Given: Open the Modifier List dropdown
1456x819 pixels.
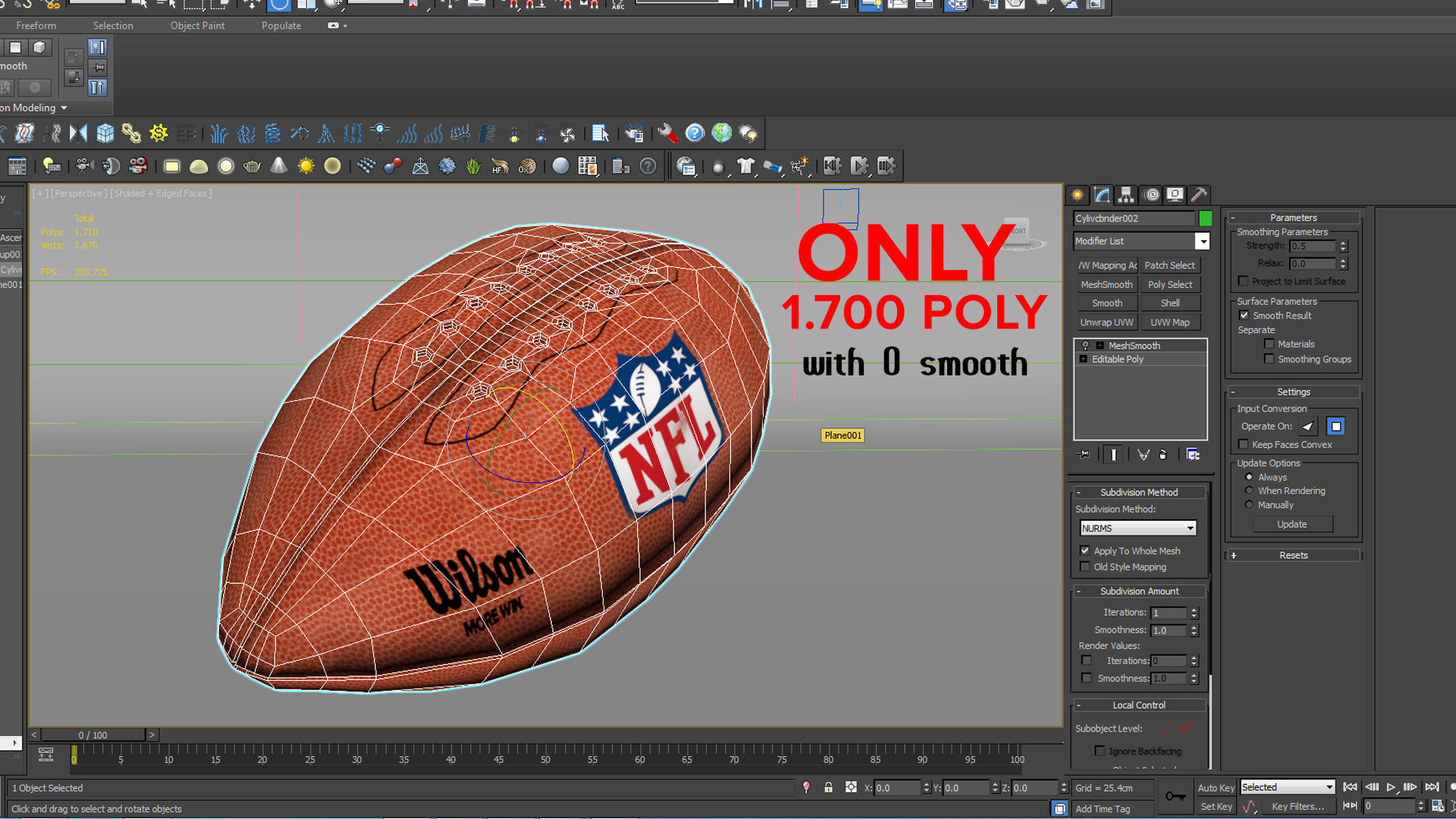Looking at the screenshot, I should (1202, 241).
